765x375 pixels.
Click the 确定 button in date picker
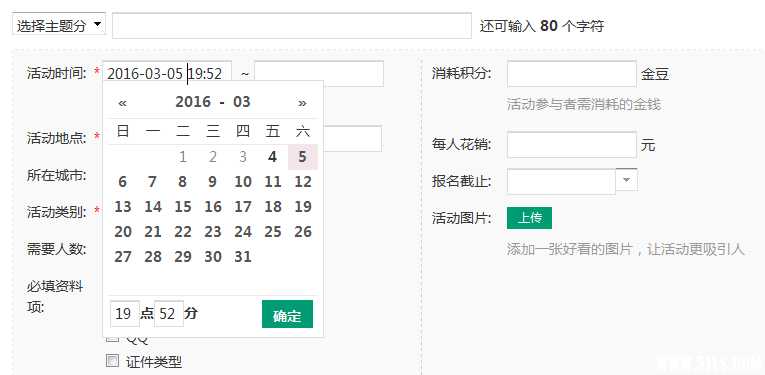(x=287, y=314)
